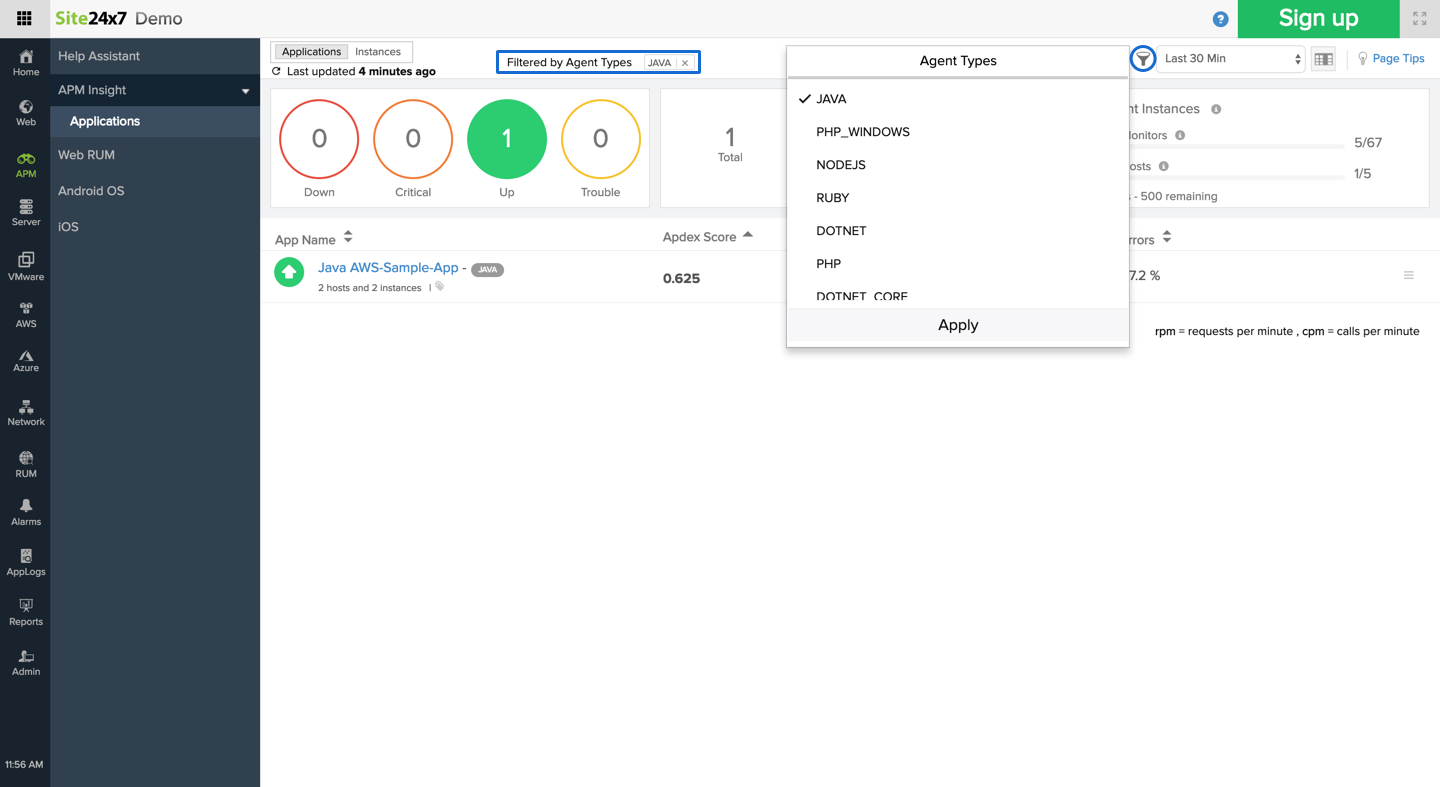Open the Last 30 Min time range dropdown
Viewport: 1440px width, 787px height.
1232,59
